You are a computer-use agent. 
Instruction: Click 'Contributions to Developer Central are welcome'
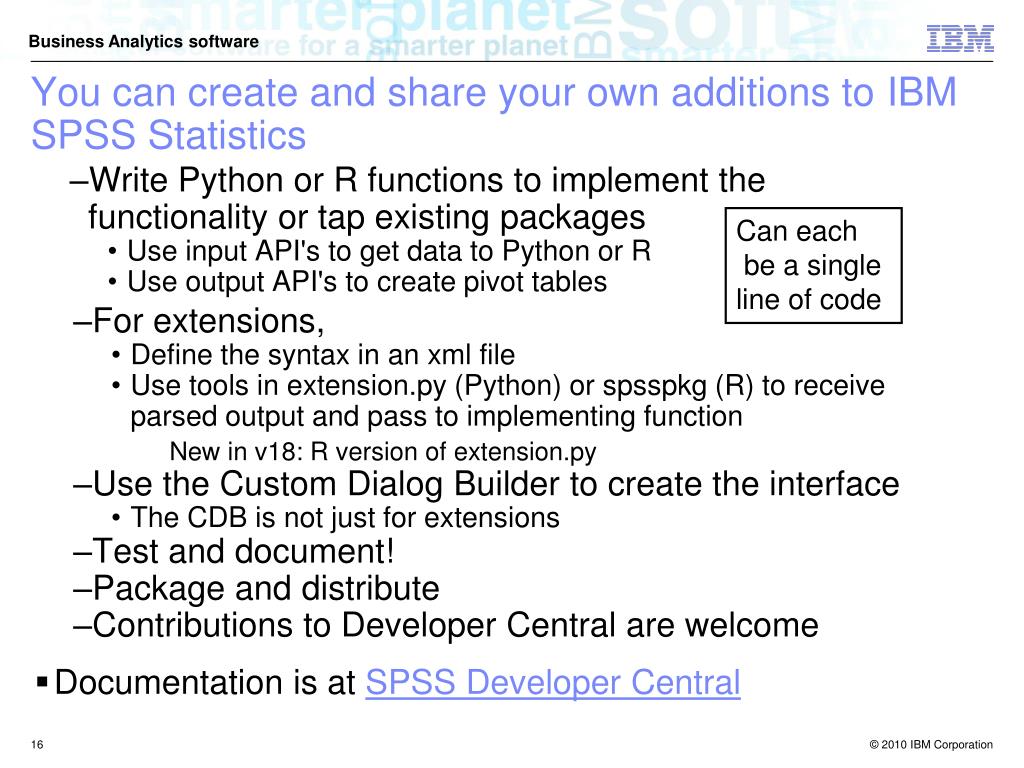click(446, 625)
